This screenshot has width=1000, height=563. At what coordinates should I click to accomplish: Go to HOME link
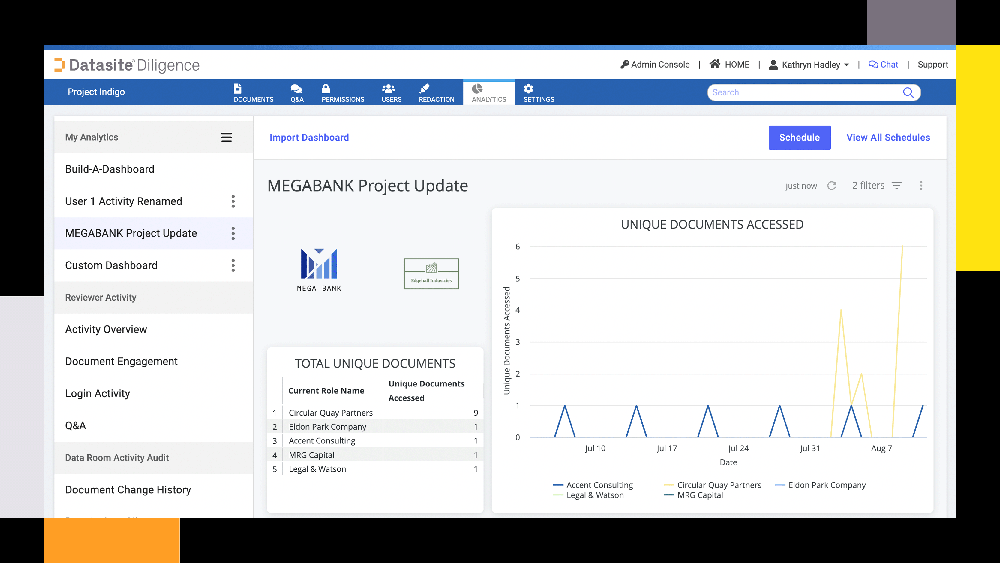click(x=730, y=64)
